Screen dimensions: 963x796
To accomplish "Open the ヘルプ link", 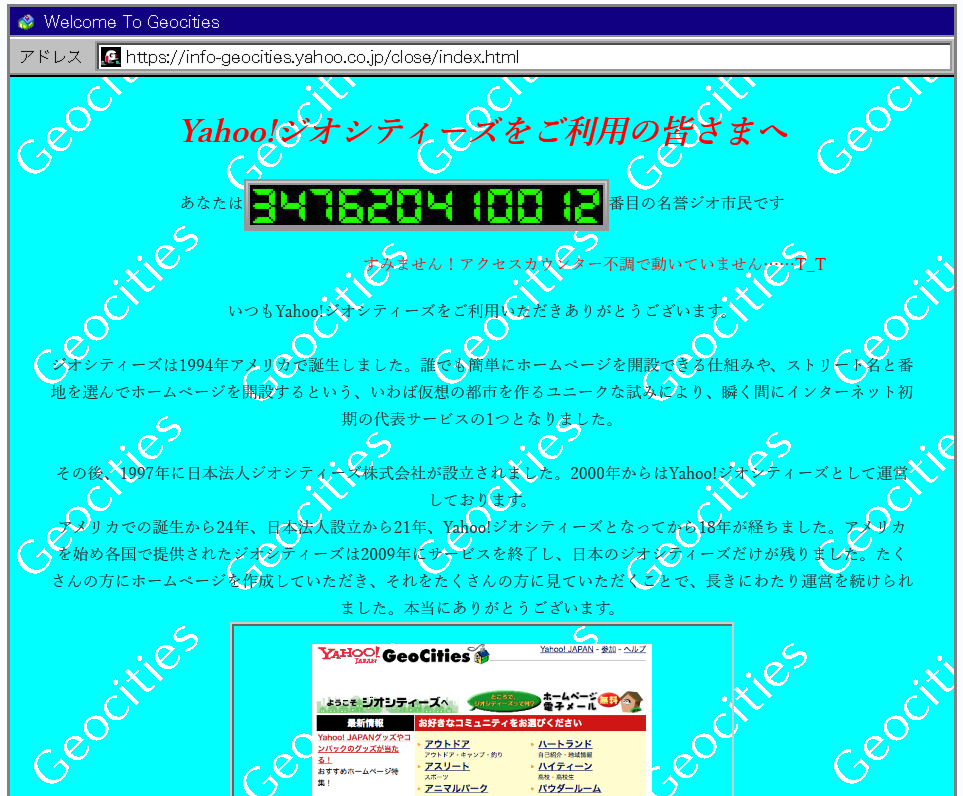I will (x=634, y=649).
